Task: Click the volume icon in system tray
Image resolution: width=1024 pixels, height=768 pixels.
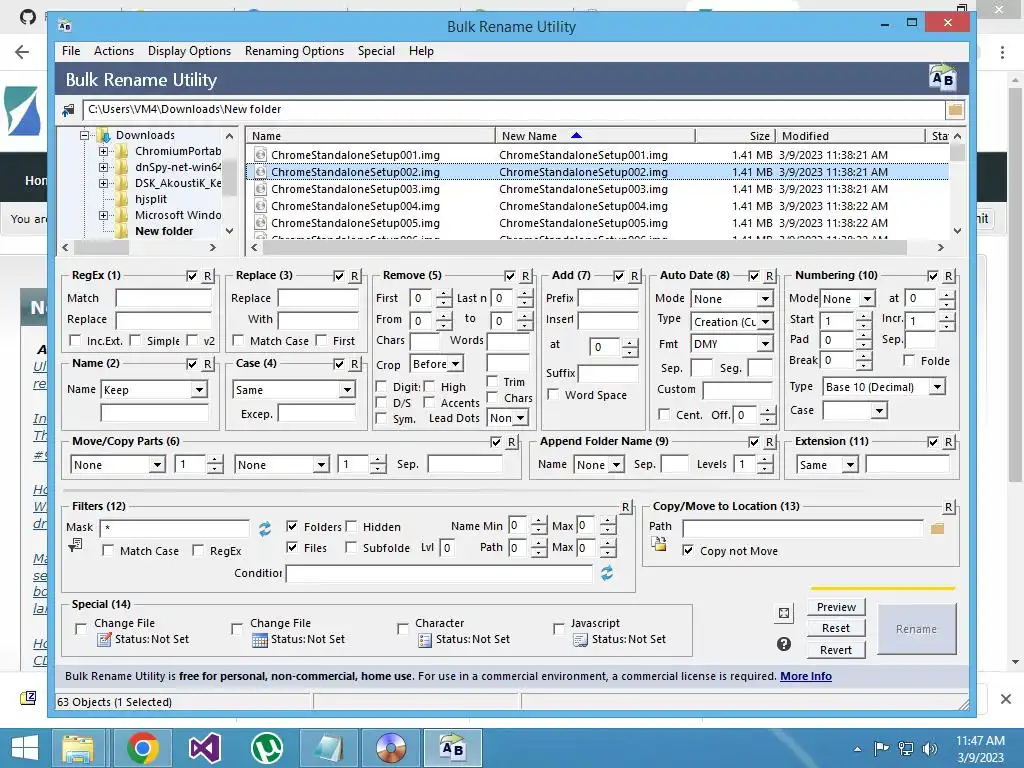Action: 929,748
